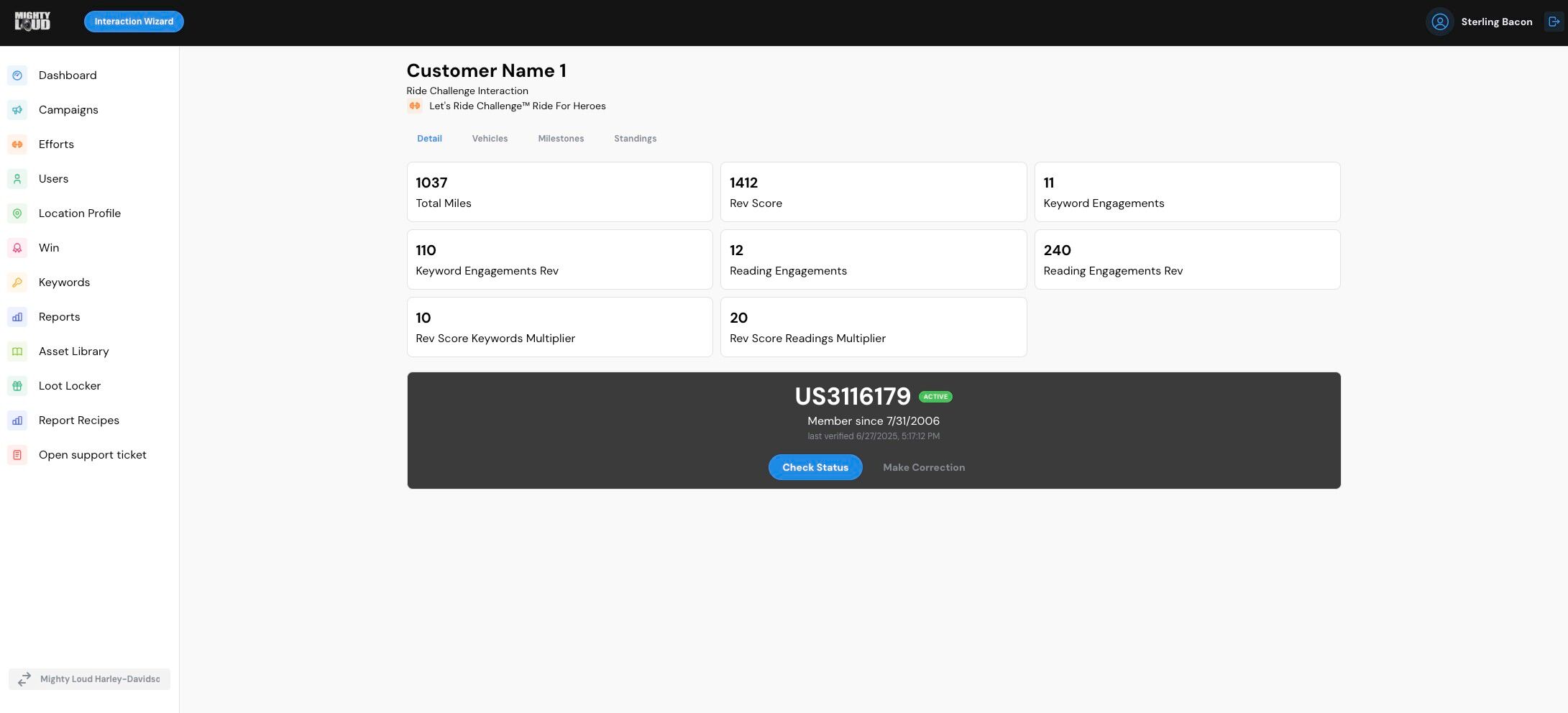Click the Asset Library book icon
Image resolution: width=1568 pixels, height=713 pixels.
[17, 351]
